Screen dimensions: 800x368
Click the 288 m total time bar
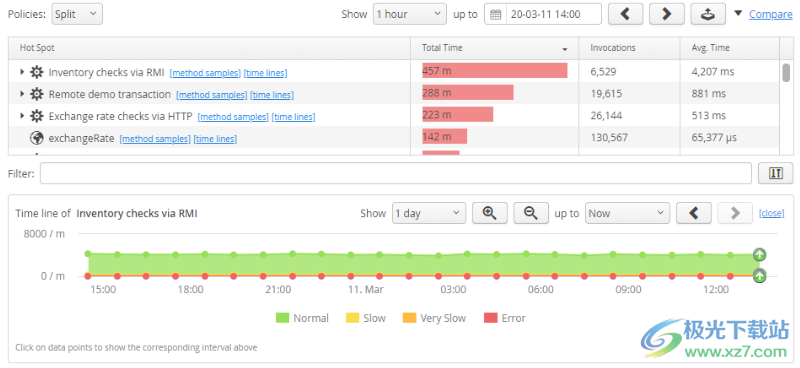(x=468, y=93)
